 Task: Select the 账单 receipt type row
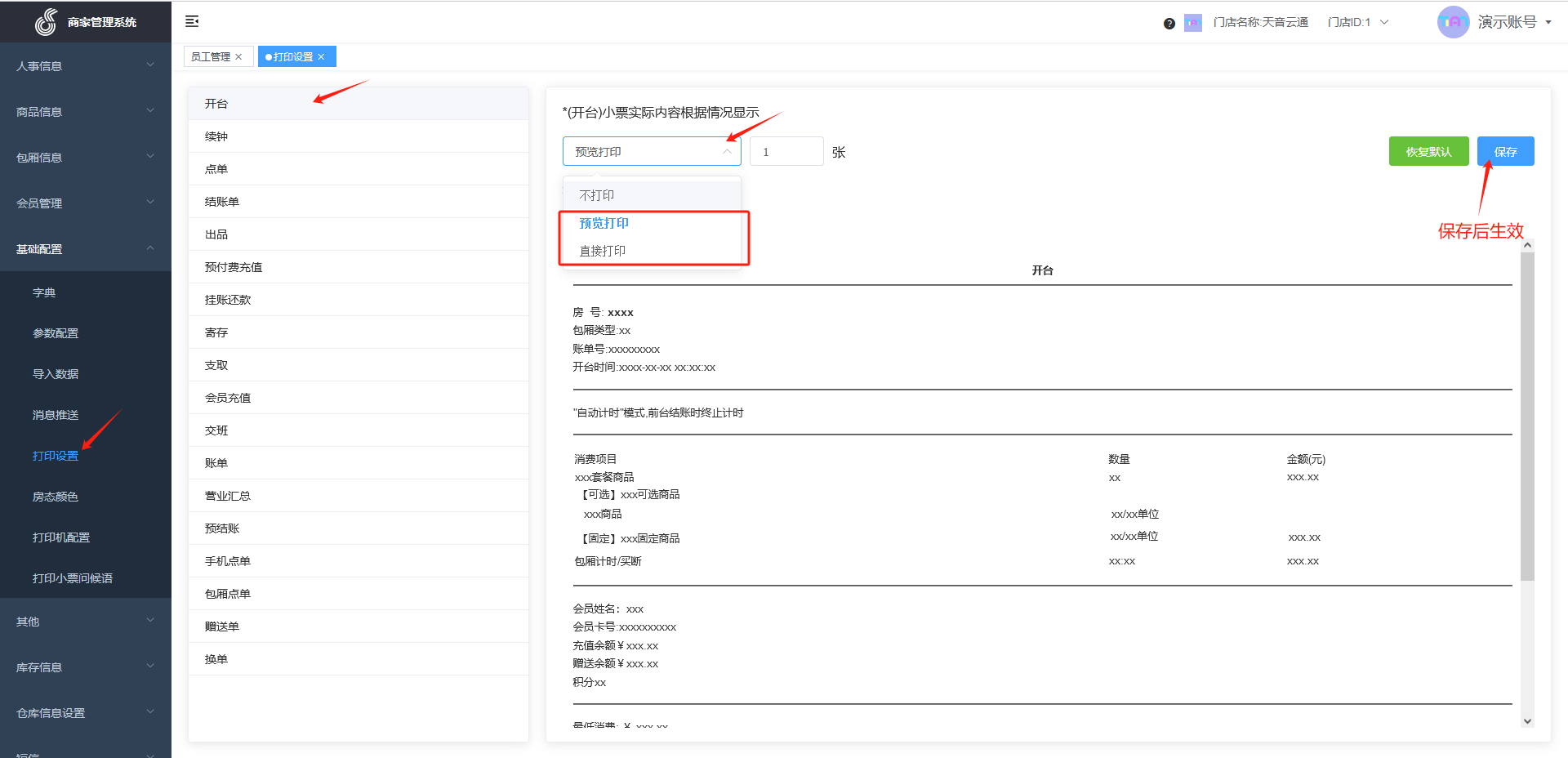359,463
